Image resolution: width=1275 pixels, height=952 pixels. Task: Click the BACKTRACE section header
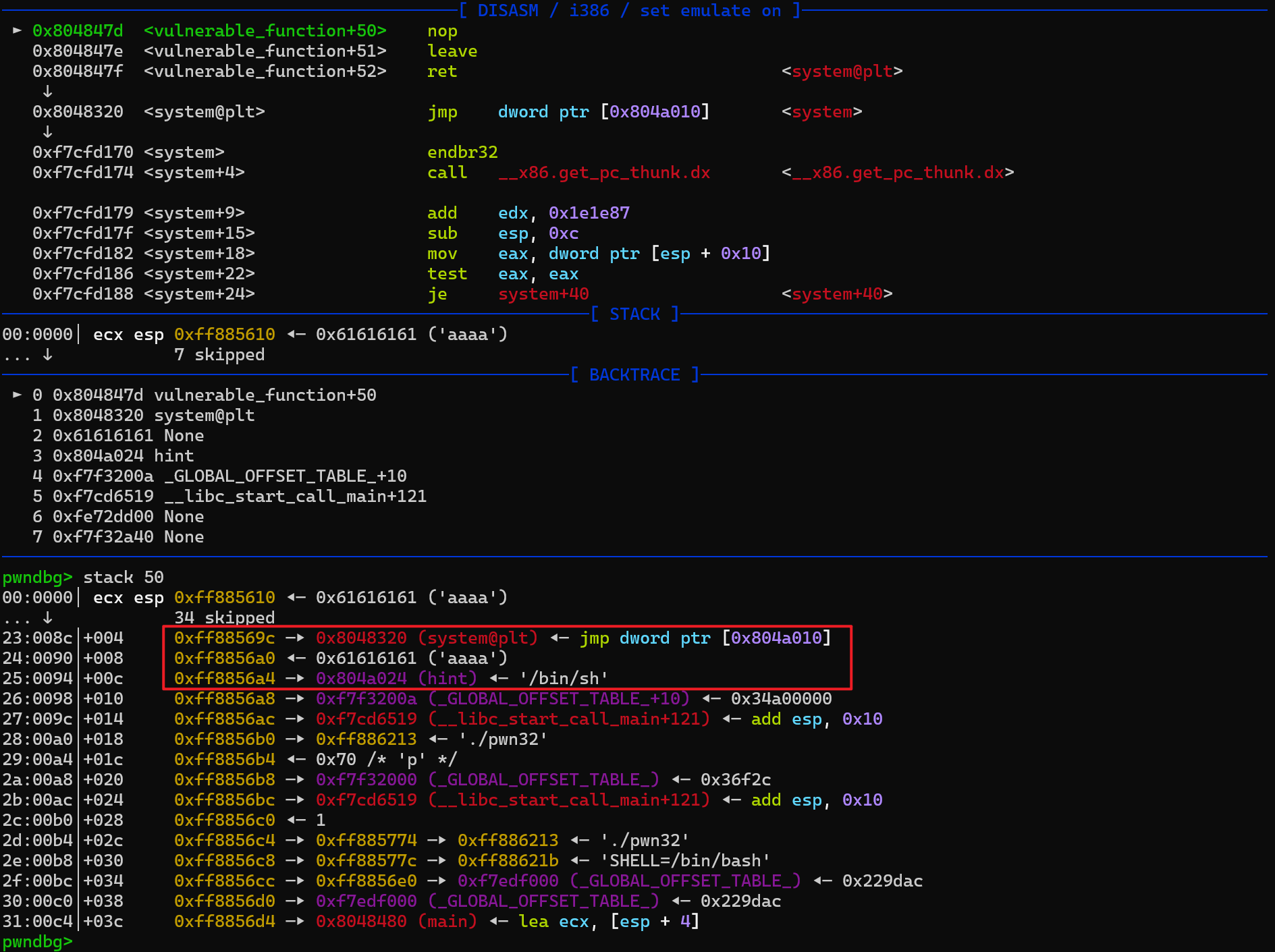pyautogui.click(x=634, y=375)
